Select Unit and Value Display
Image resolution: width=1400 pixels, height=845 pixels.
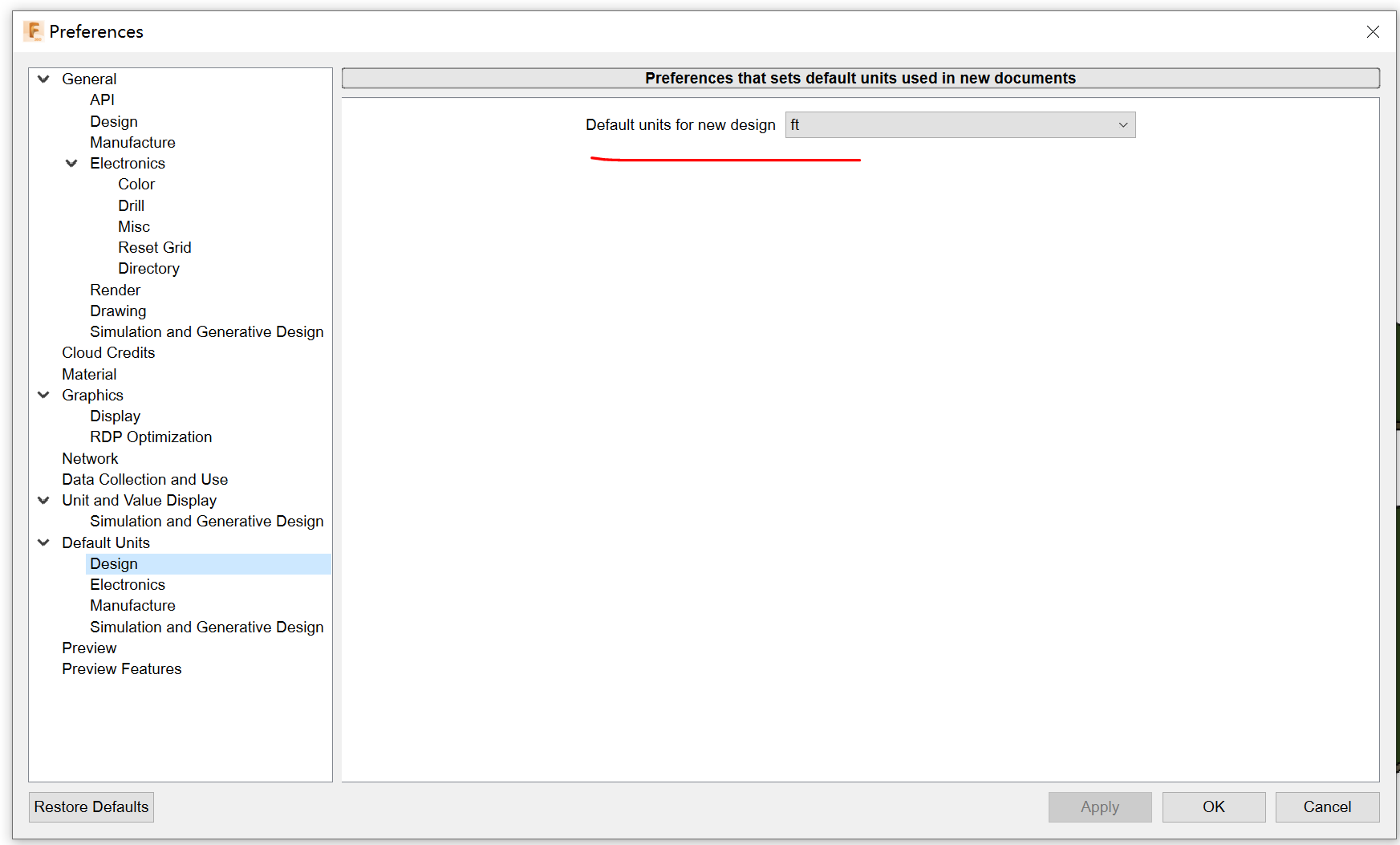click(x=140, y=500)
